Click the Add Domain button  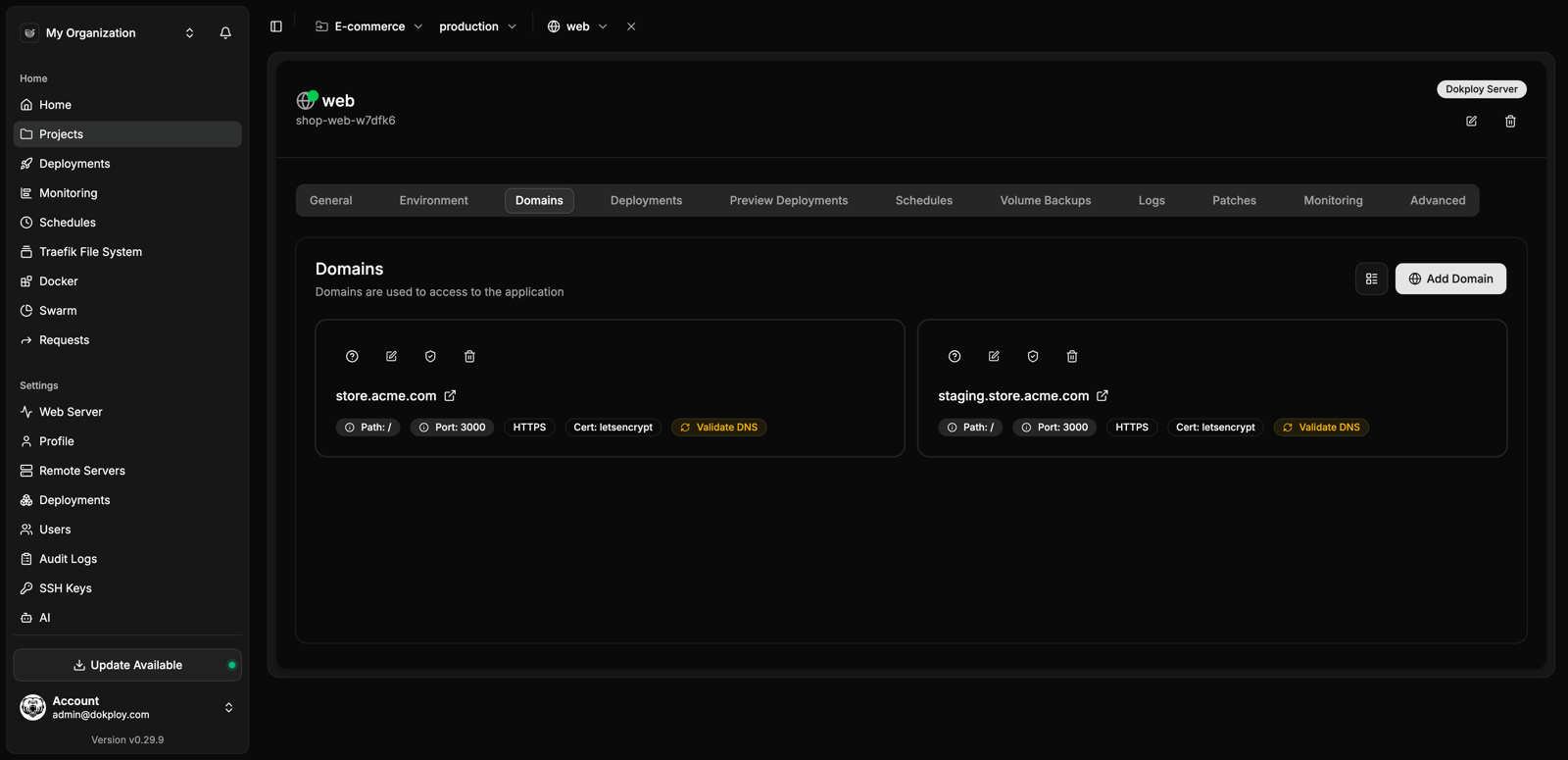coord(1450,279)
